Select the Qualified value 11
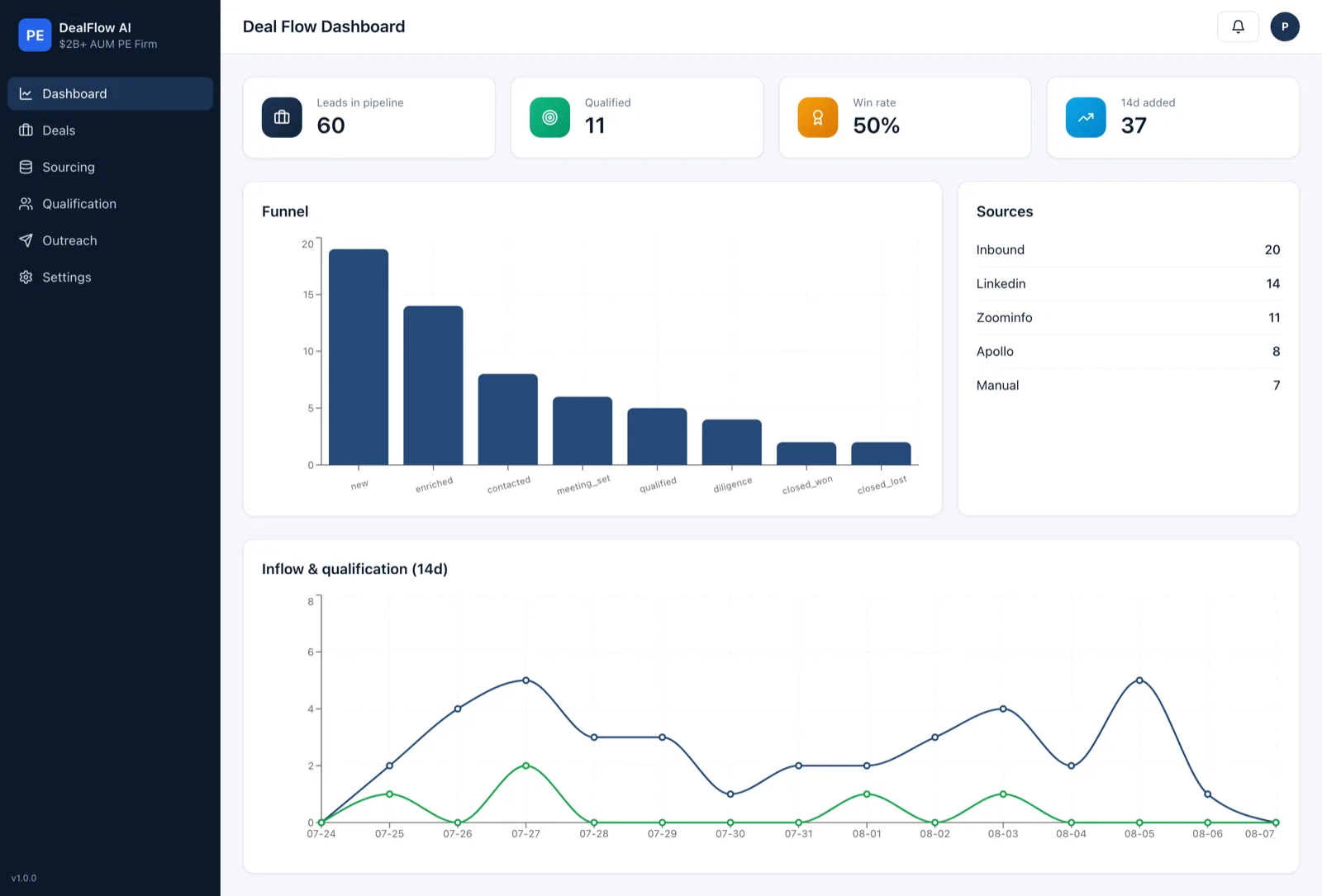This screenshot has width=1322, height=896. pos(595,126)
